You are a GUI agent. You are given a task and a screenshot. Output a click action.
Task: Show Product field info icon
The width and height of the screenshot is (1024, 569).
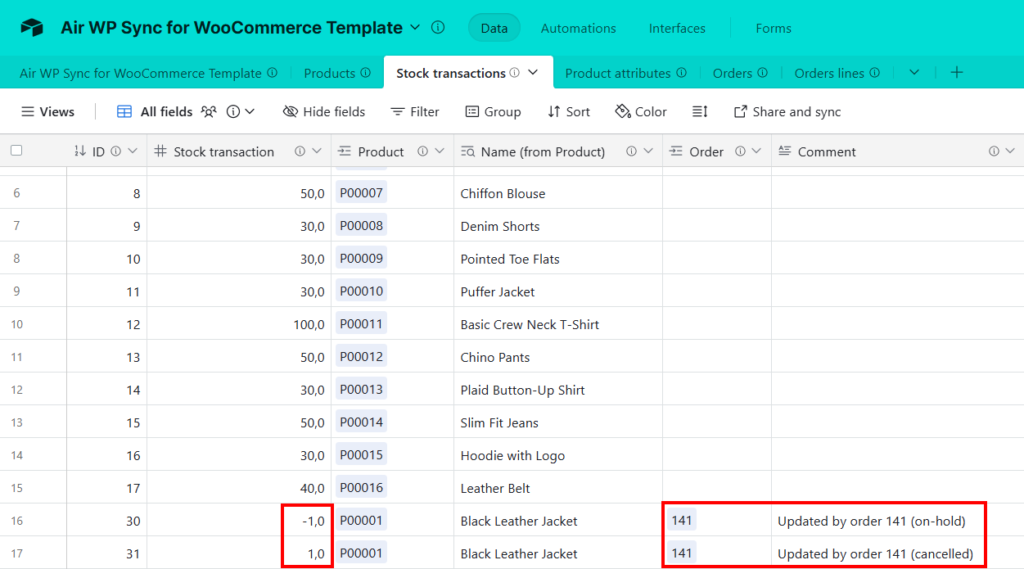click(x=423, y=151)
